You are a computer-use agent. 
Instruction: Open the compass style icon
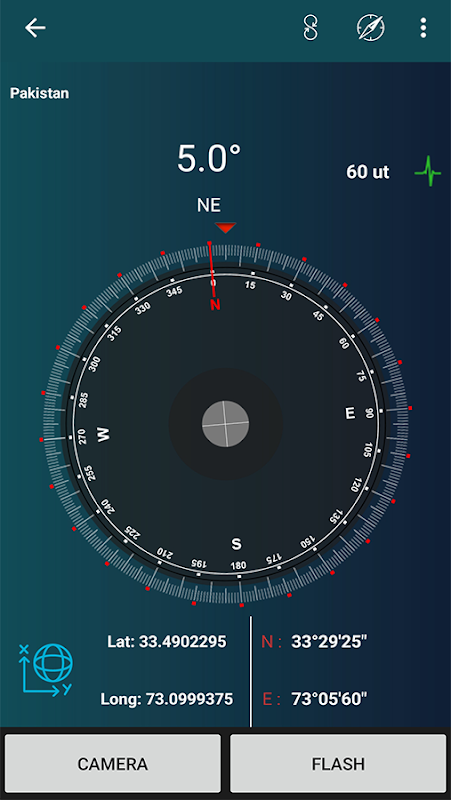370,28
